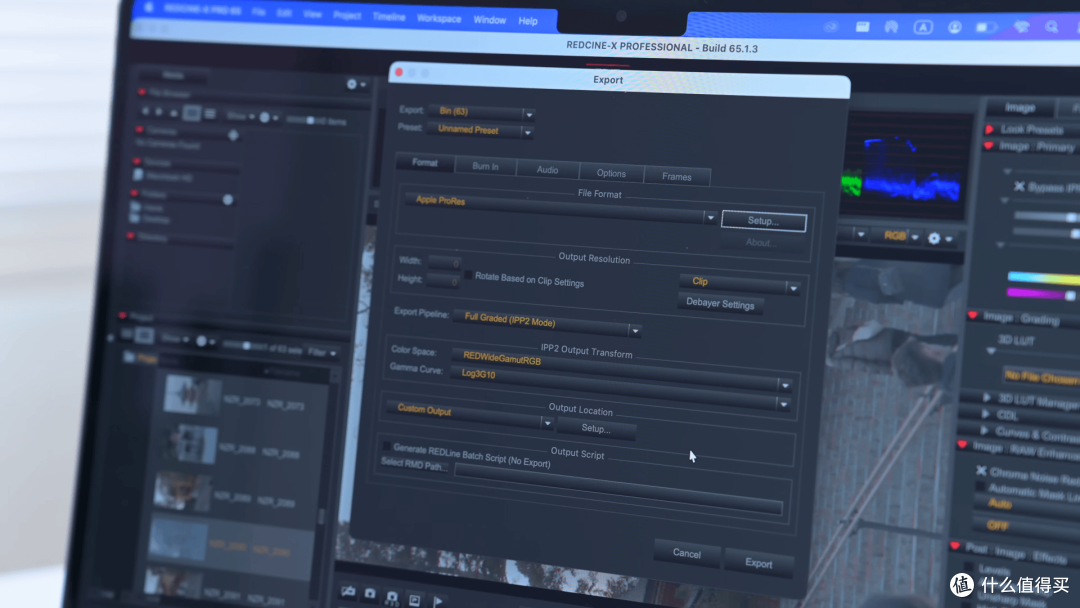Click the media panel gear icon

tap(352, 84)
